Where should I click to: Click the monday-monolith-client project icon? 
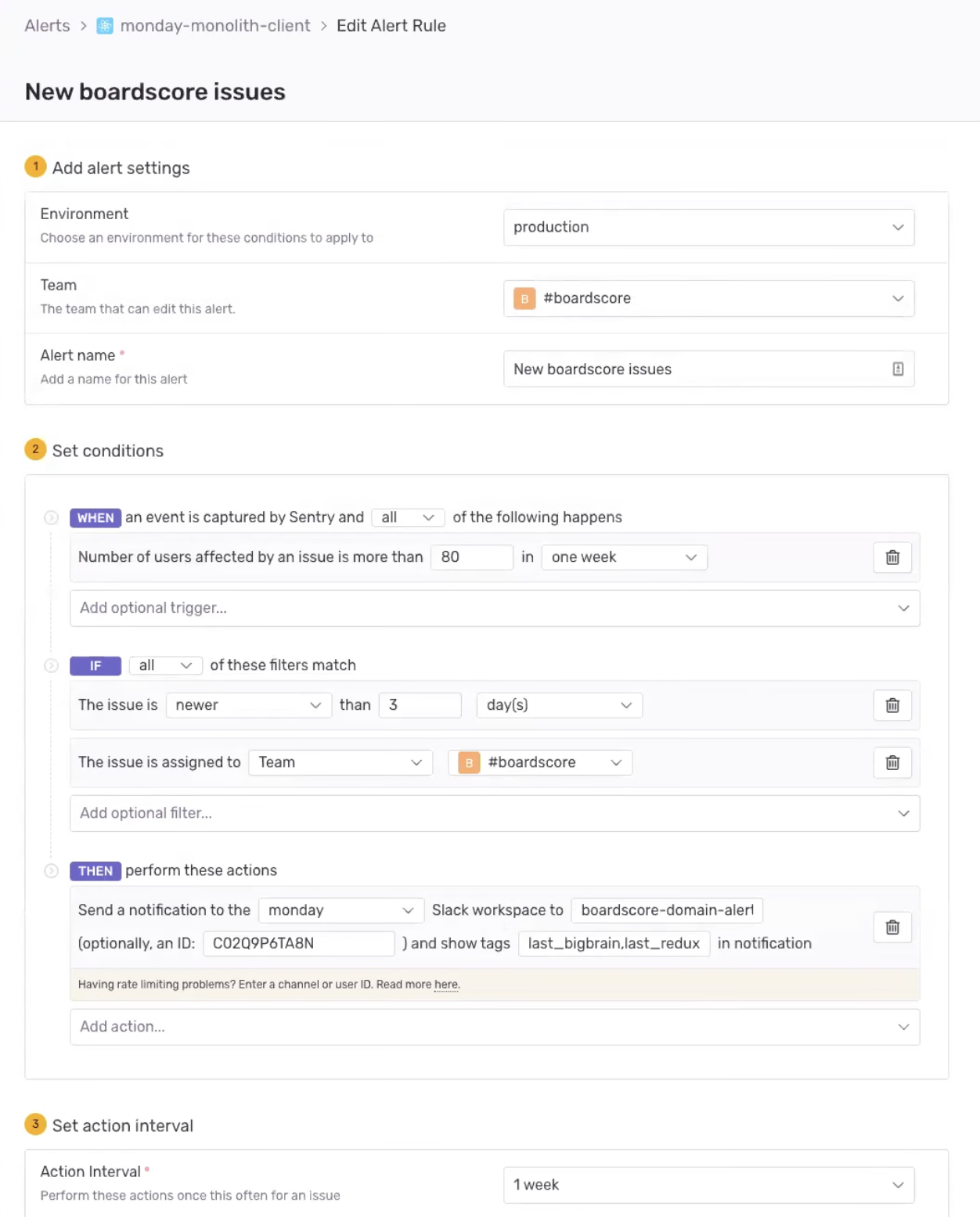(105, 26)
